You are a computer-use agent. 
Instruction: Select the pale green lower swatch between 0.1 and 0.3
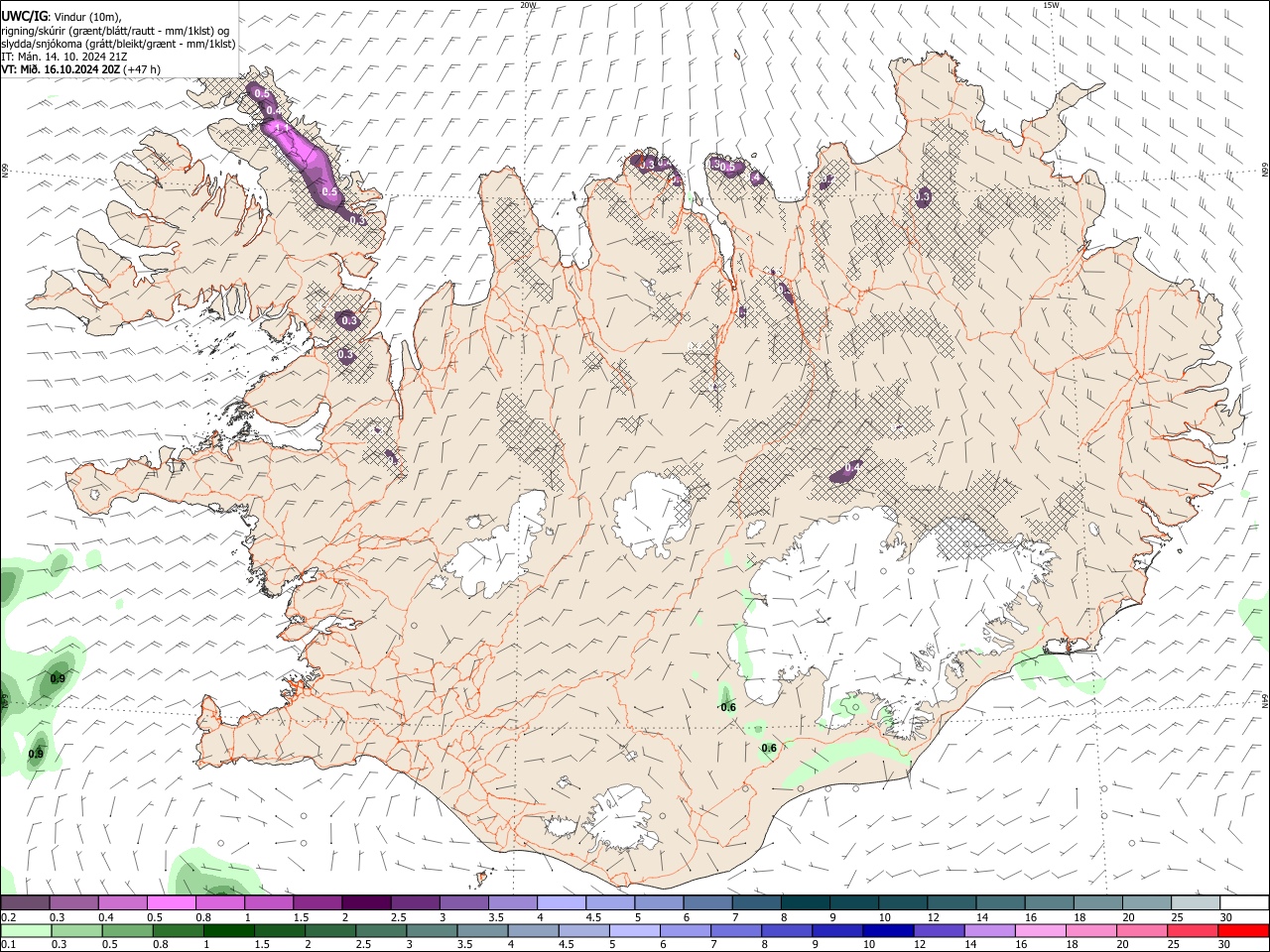coord(26,930)
